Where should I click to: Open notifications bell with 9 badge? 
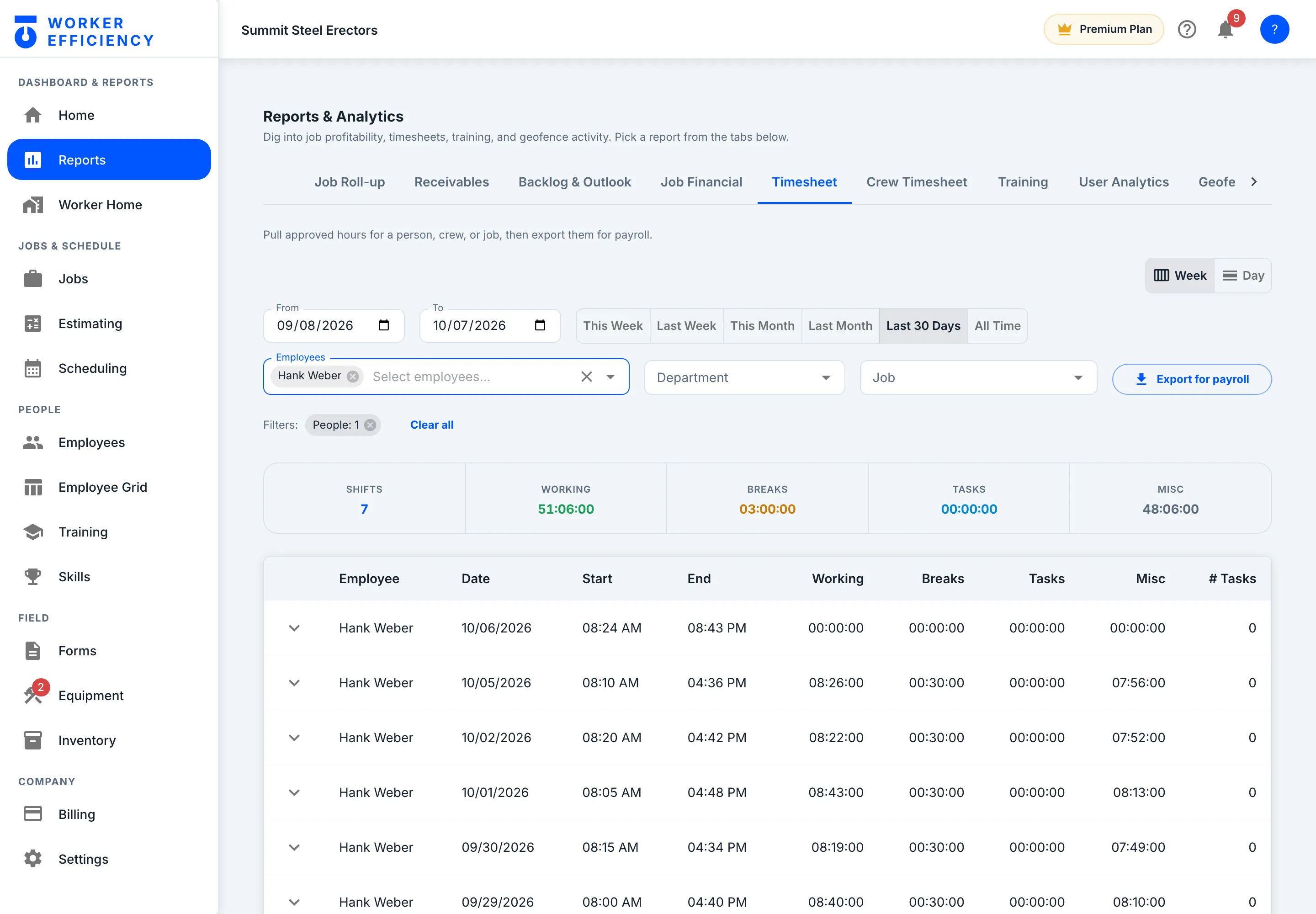(x=1226, y=29)
